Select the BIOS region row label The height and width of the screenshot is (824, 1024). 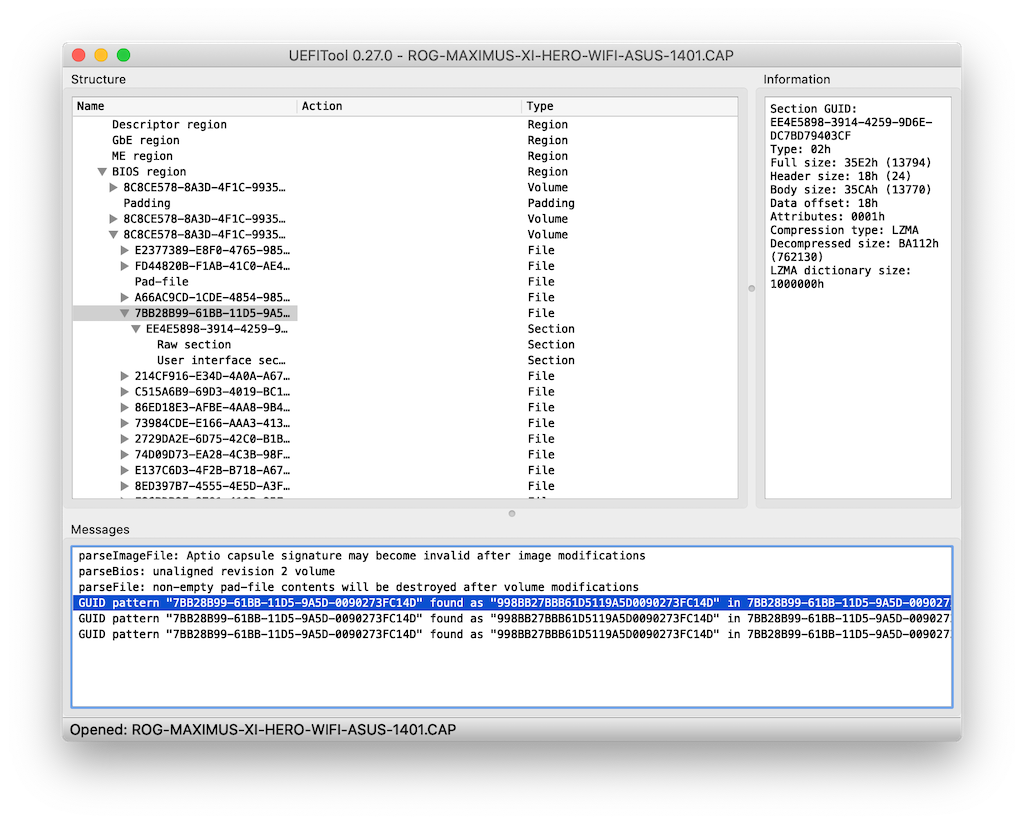[149, 172]
